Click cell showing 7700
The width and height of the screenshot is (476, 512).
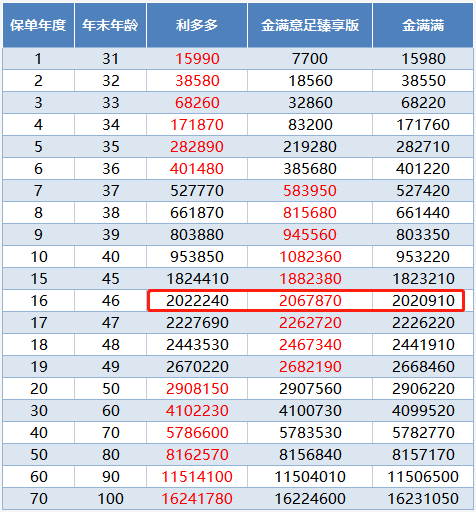click(x=310, y=59)
